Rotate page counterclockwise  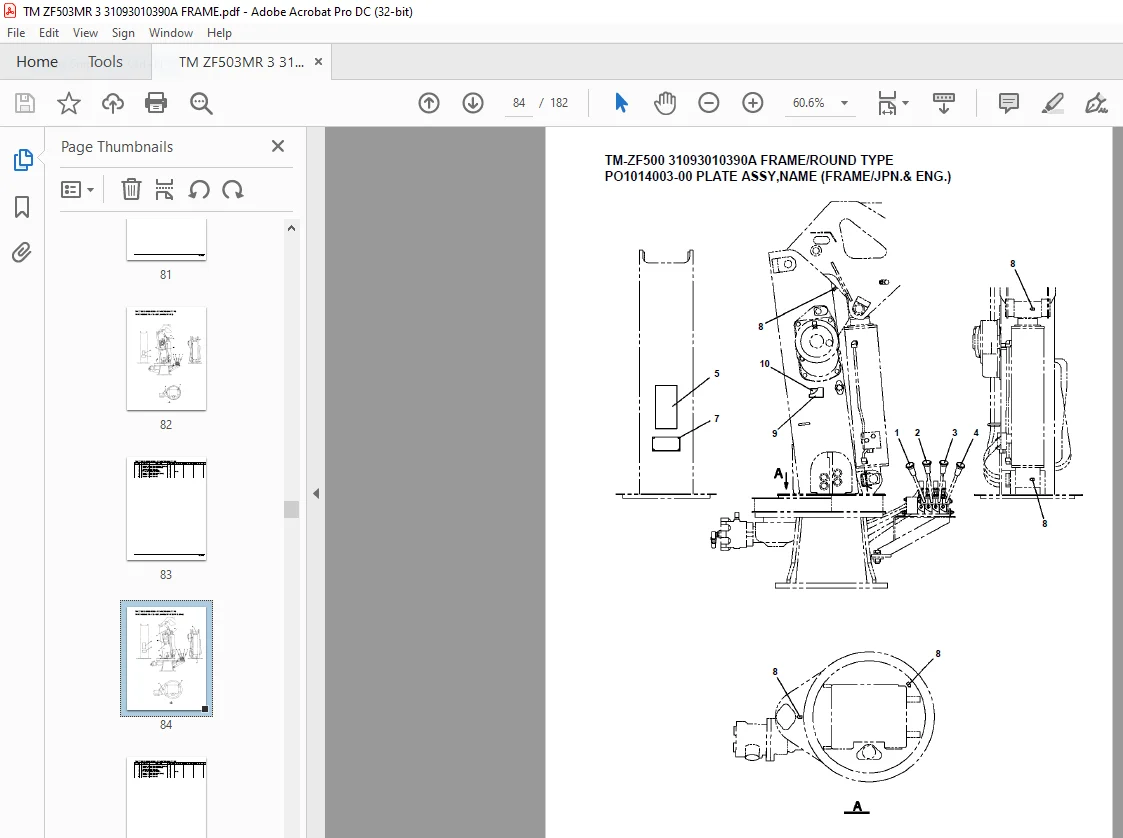(199, 190)
